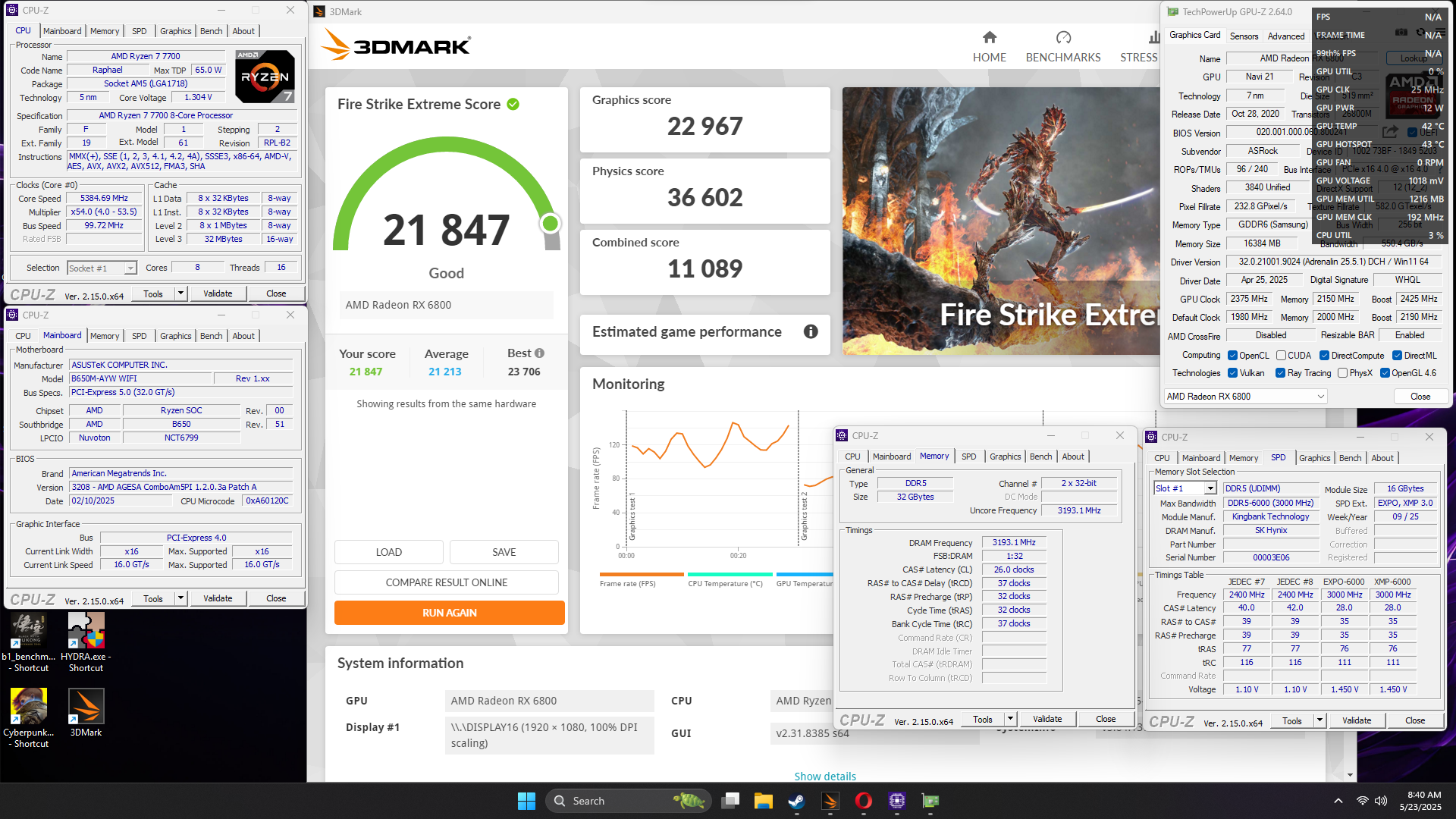Open SPD tab in CPU-Z Memory window
Viewport: 1456px width, 819px height.
[x=969, y=457]
